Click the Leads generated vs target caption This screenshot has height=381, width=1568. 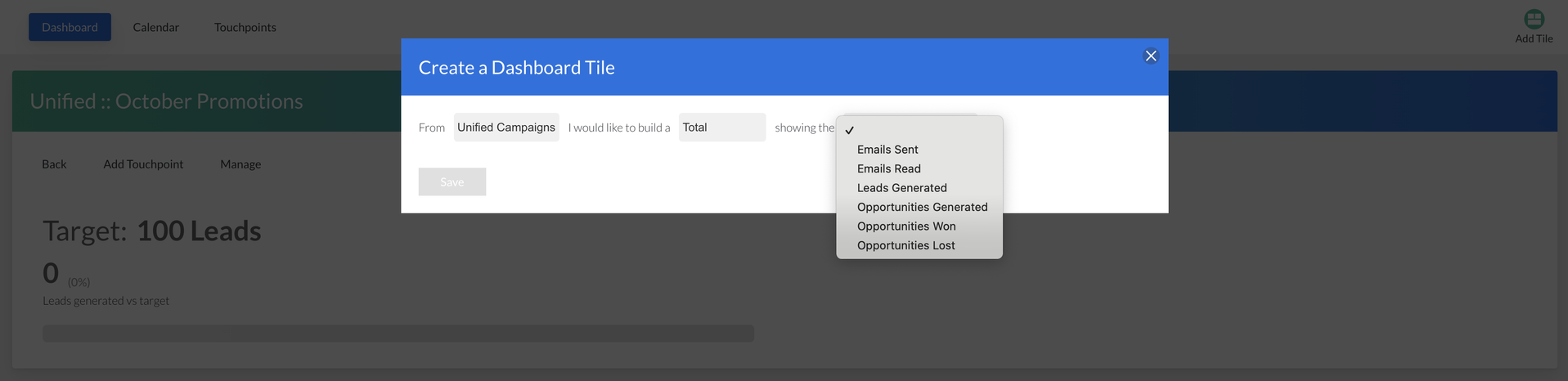106,301
